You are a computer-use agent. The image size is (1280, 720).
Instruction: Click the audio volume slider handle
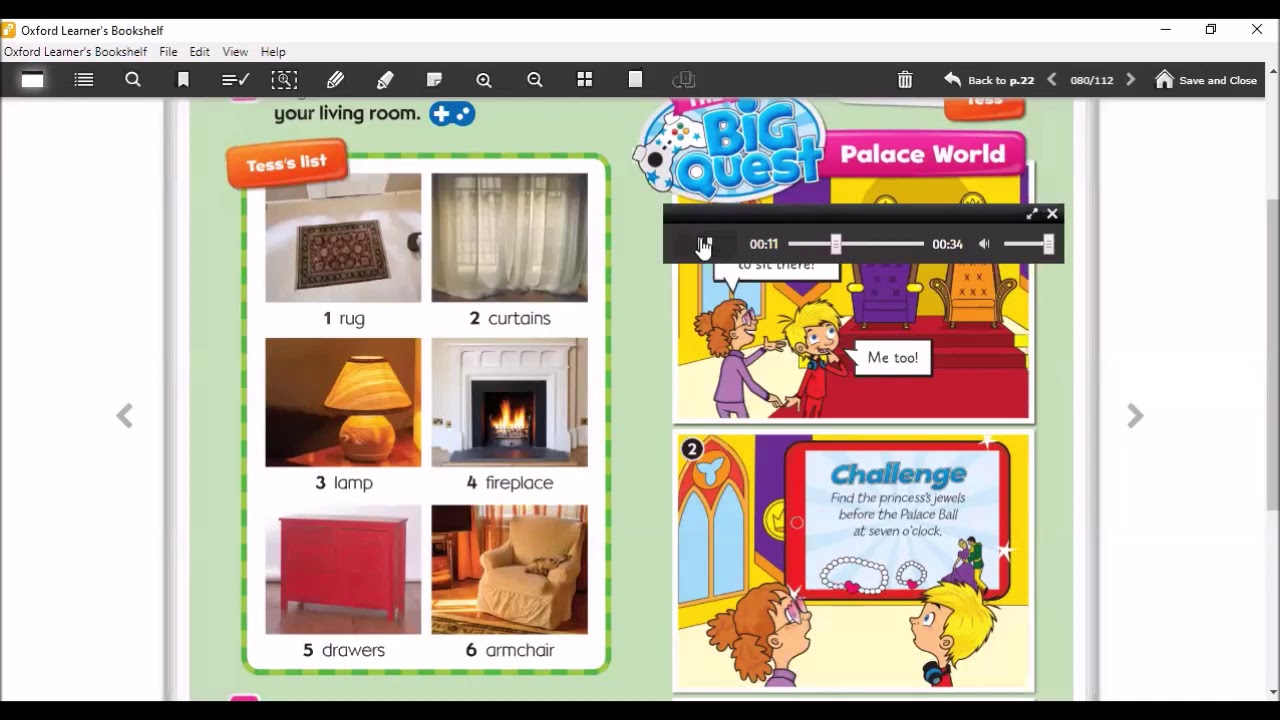(1048, 244)
